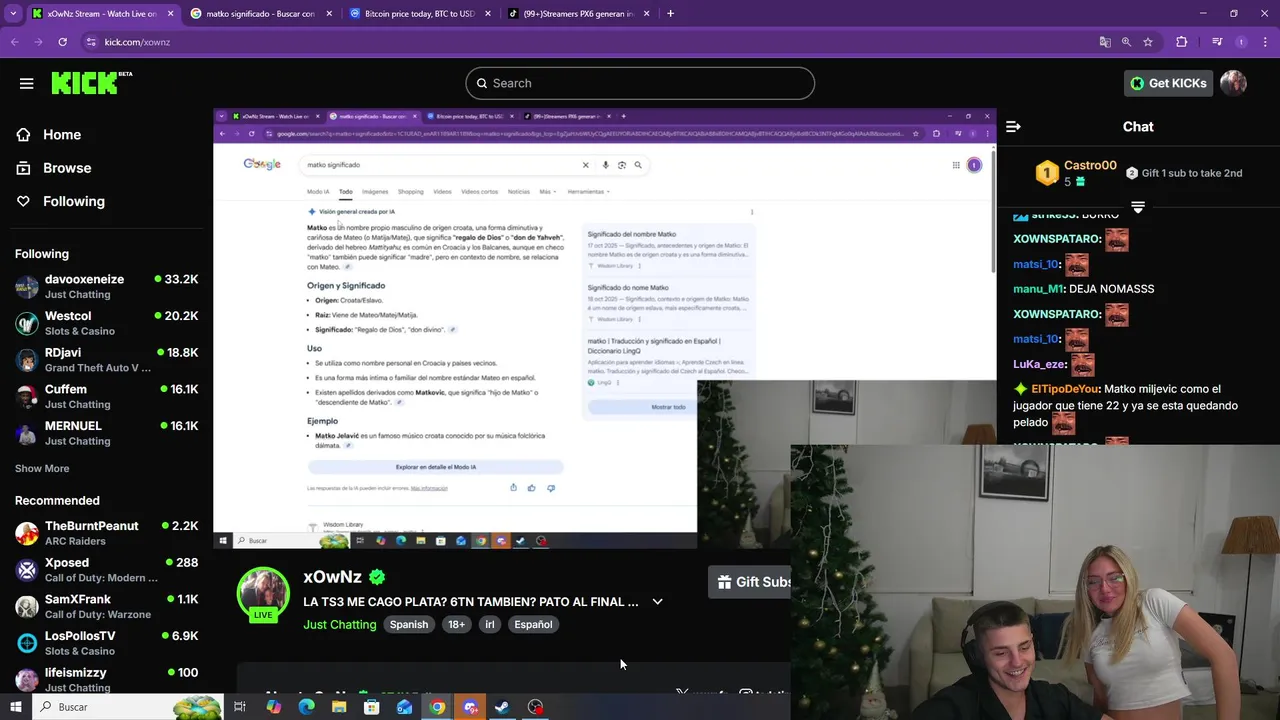Open TheBurntPeanut recommended channel
This screenshot has width=1280, height=720.
pos(106,533)
